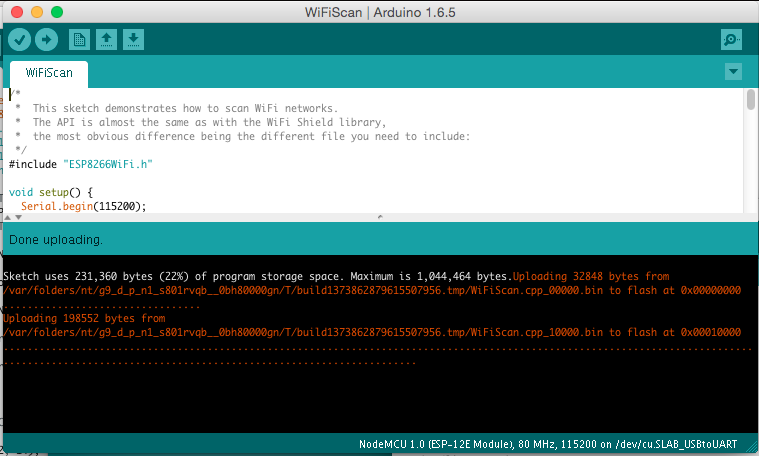Open the Serial Monitor magnifier icon

click(x=731, y=40)
